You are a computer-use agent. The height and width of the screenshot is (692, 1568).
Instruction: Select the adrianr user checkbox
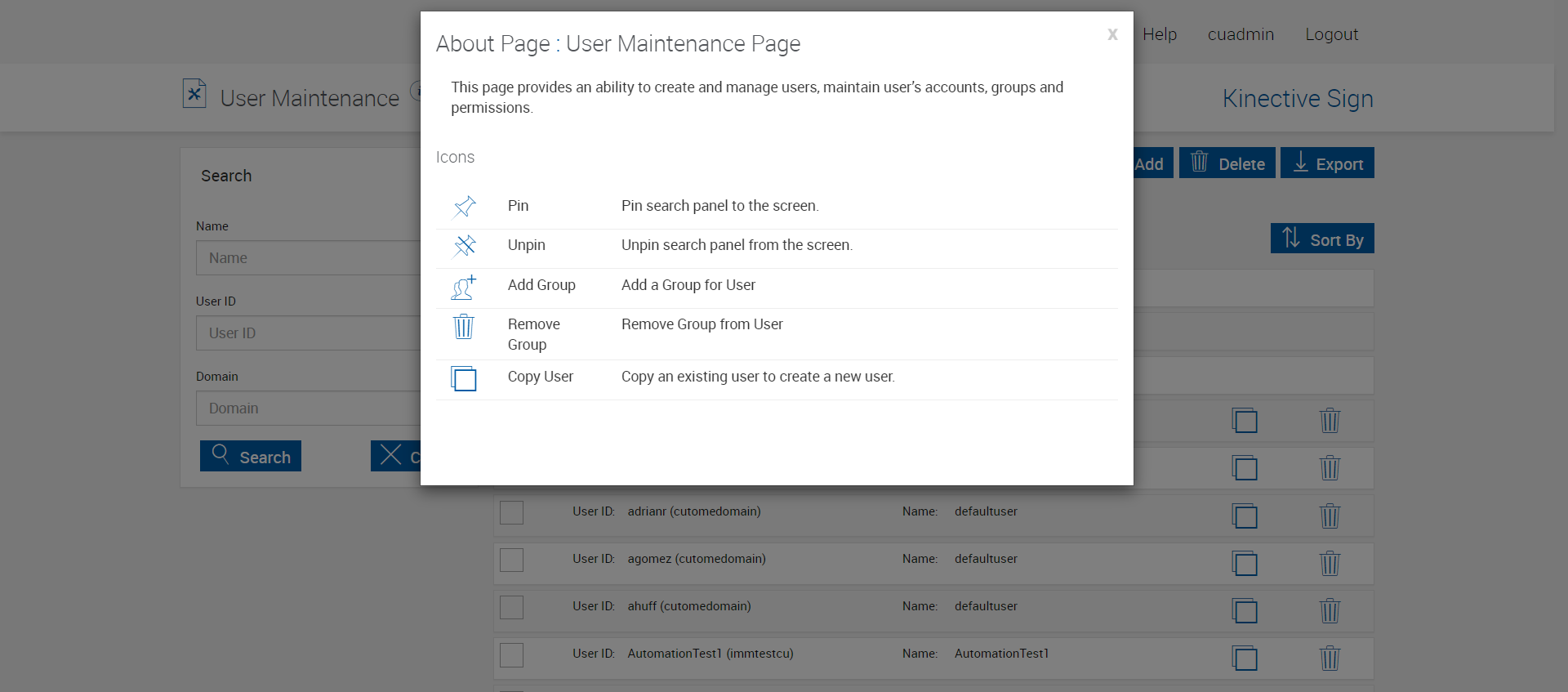[x=511, y=512]
